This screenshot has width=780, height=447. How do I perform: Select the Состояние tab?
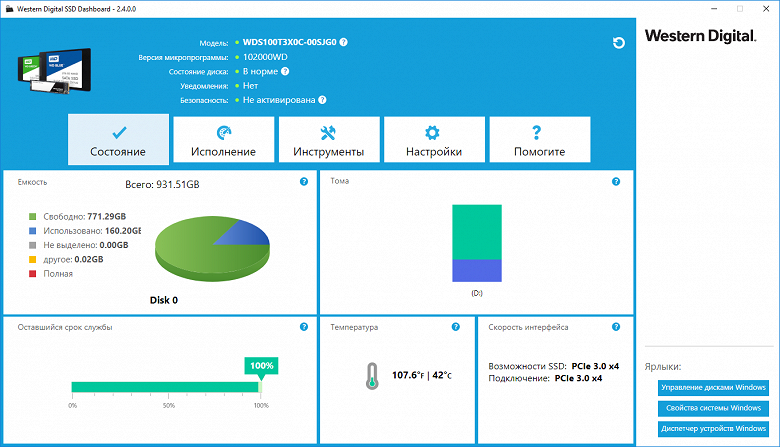pyautogui.click(x=118, y=140)
